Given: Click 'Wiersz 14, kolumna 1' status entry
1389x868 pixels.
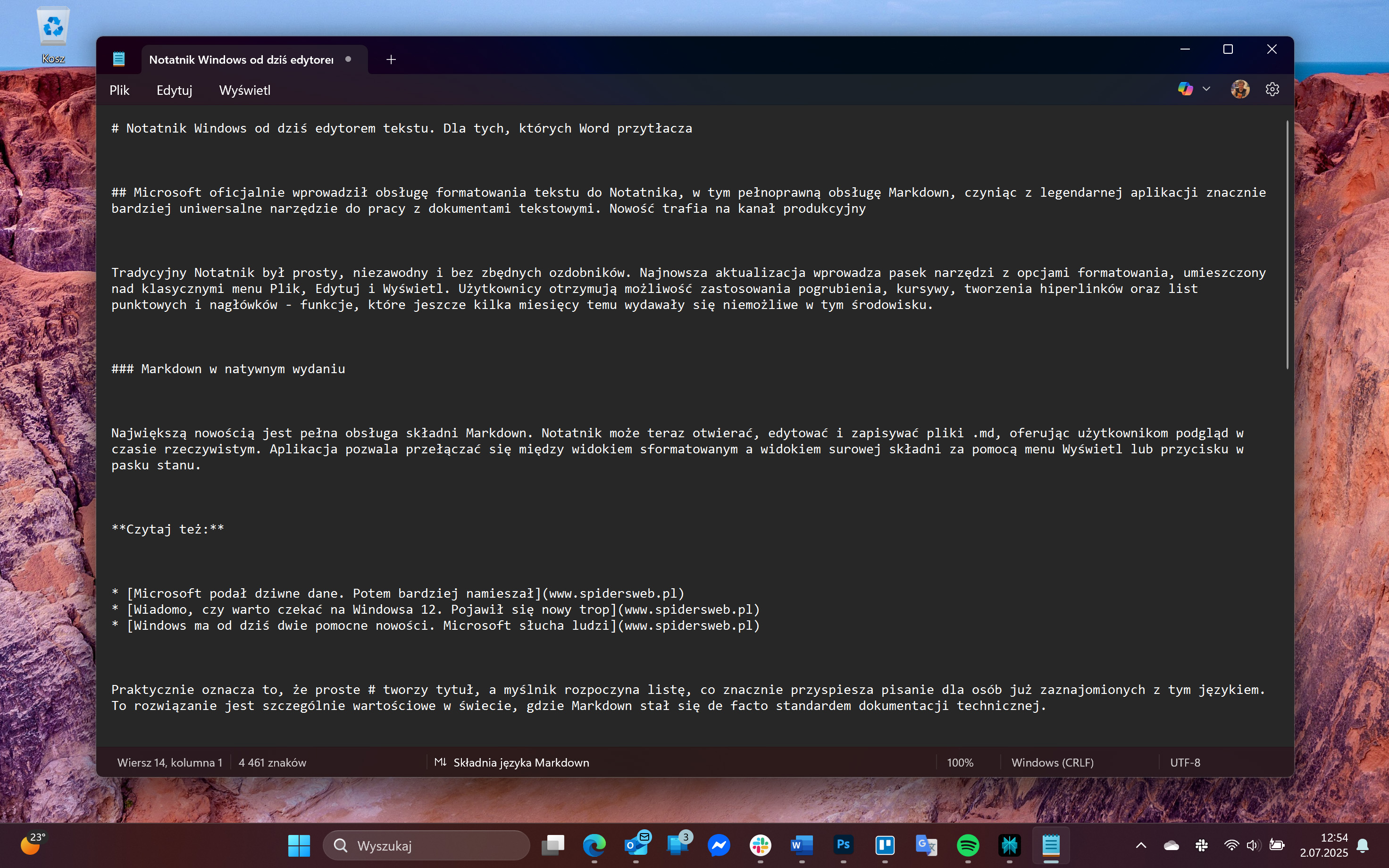Looking at the screenshot, I should click(169, 762).
